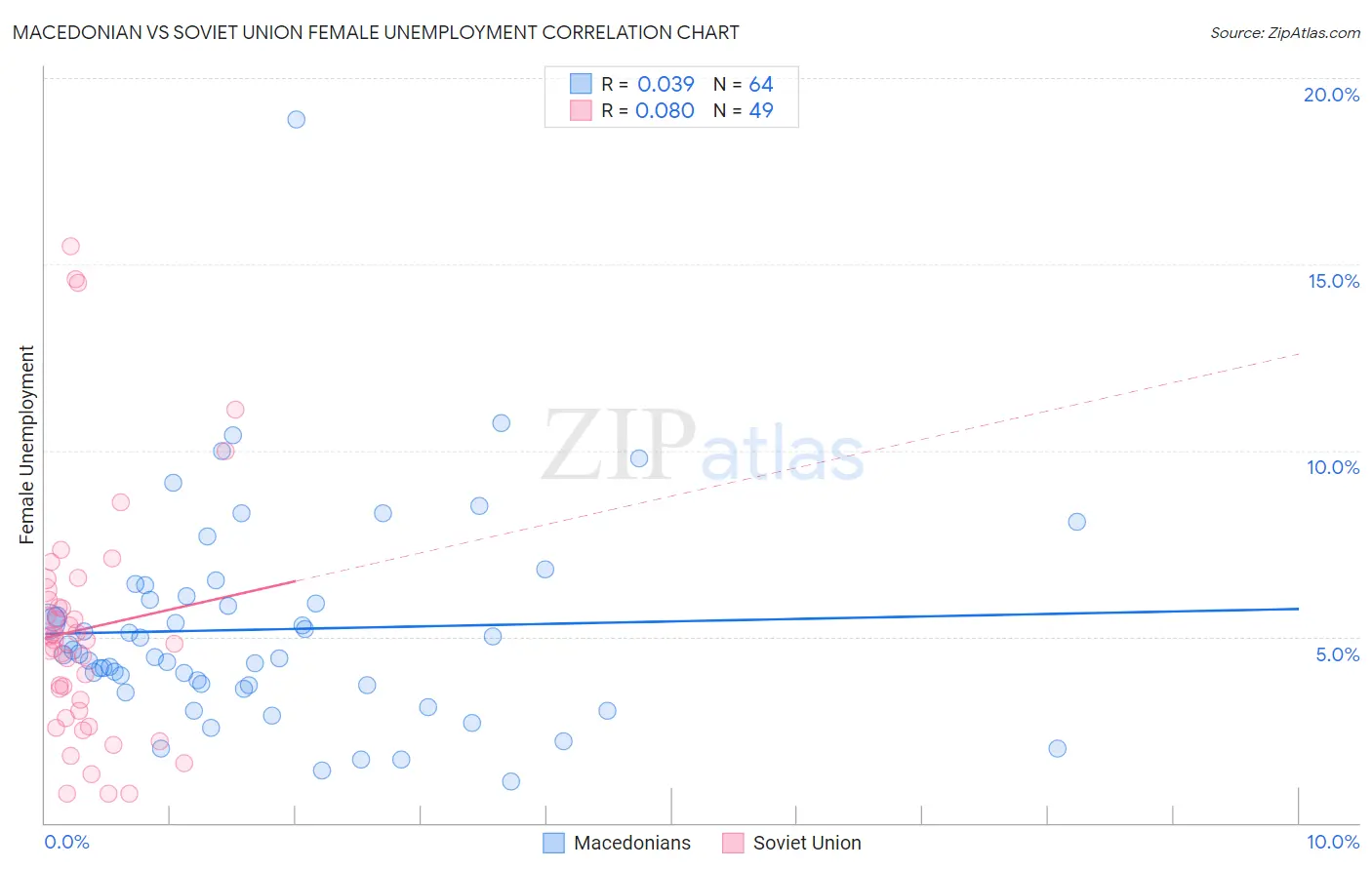Click the blue point at bottom right near 2%
The height and width of the screenshot is (870, 1372).
[1057, 749]
